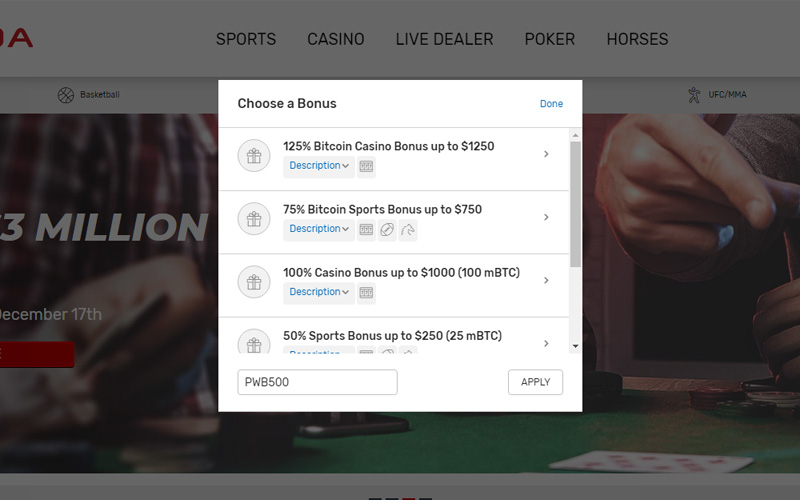Image resolution: width=800 pixels, height=500 pixels.
Task: Click the Basketball icon in sports bar
Action: click(66, 95)
